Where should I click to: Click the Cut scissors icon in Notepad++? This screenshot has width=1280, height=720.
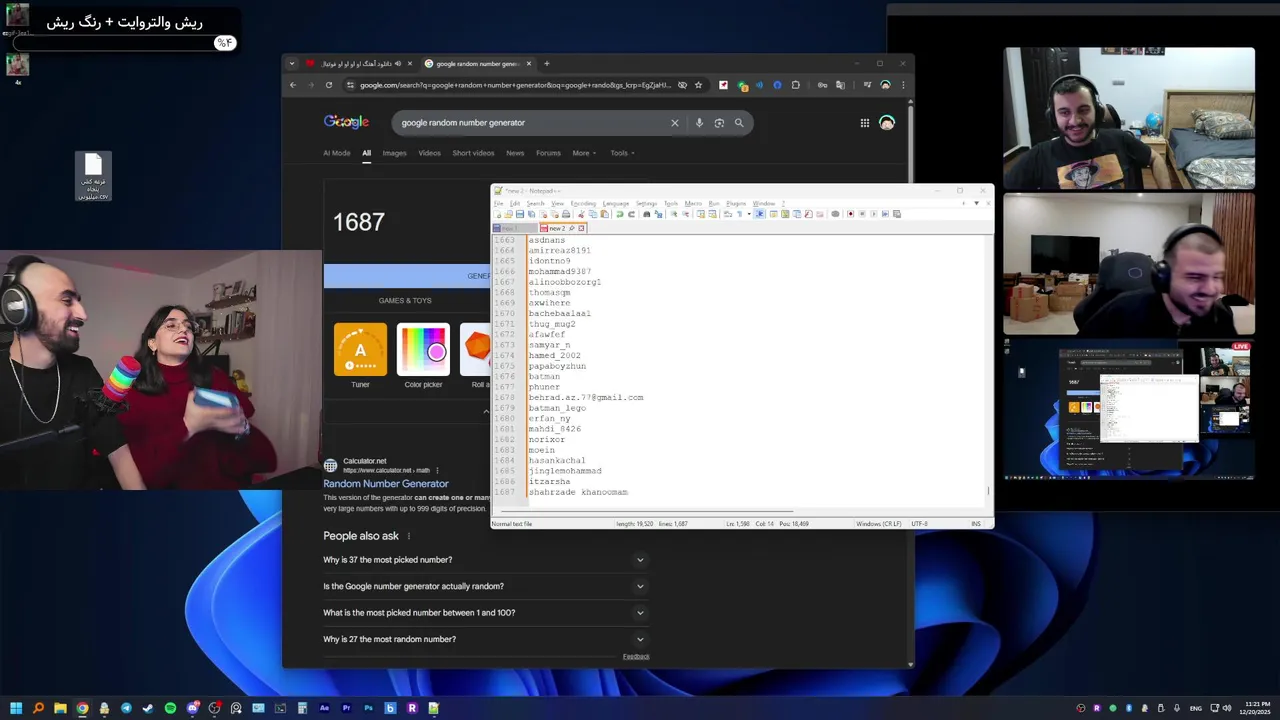point(581,214)
